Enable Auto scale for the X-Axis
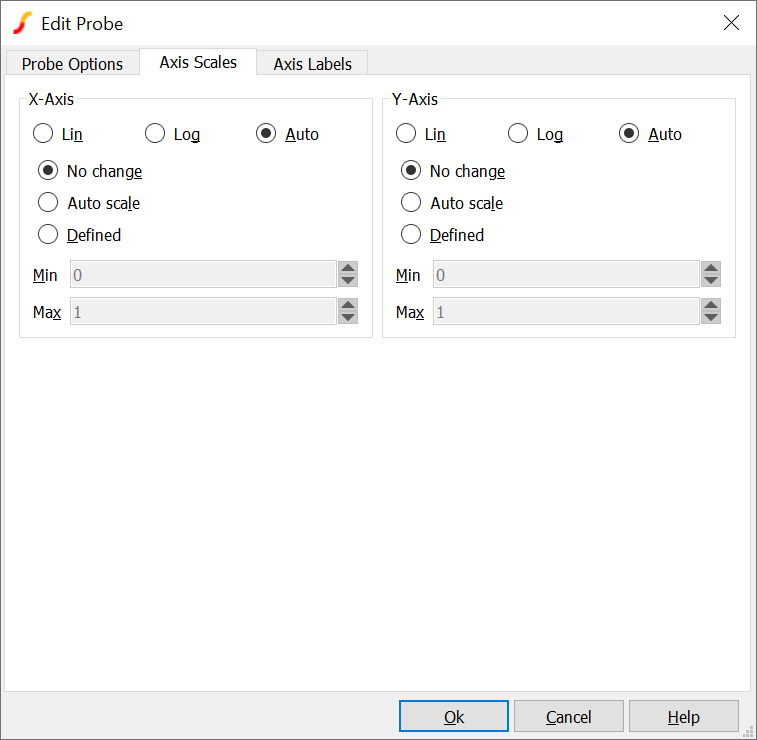Viewport: 757px width, 740px height. pyautogui.click(x=48, y=203)
